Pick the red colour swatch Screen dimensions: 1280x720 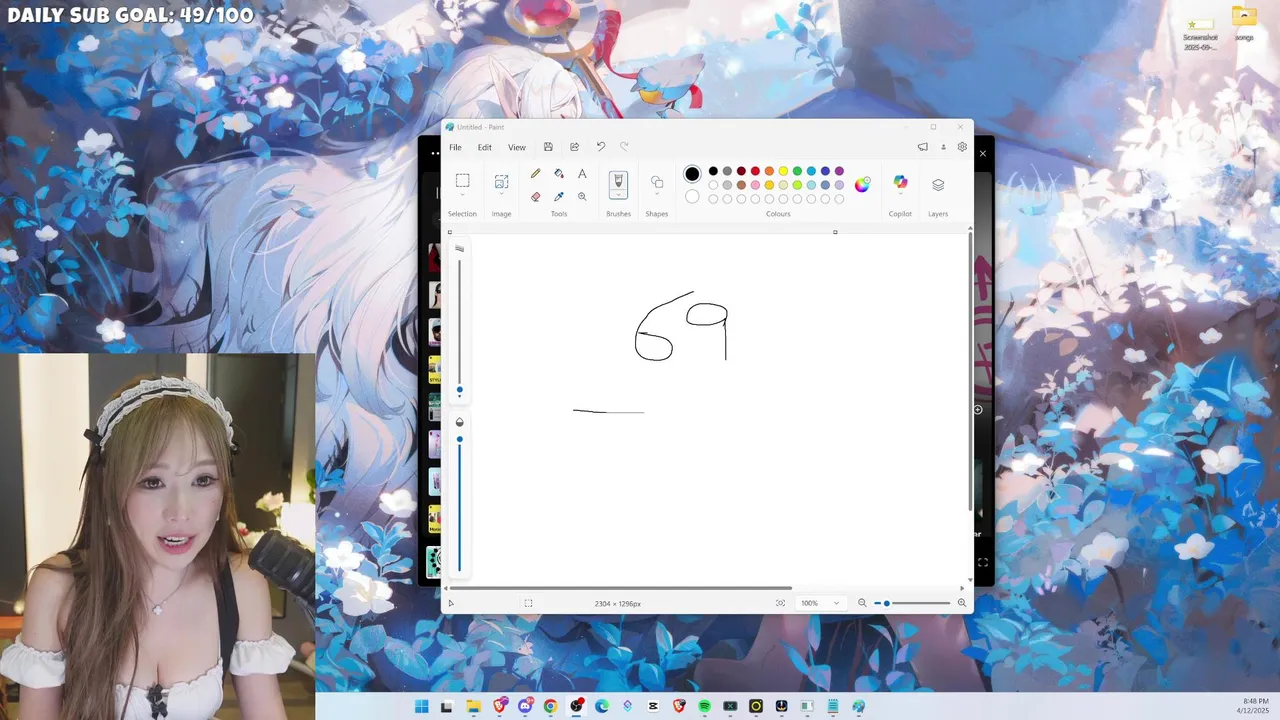pyautogui.click(x=755, y=171)
